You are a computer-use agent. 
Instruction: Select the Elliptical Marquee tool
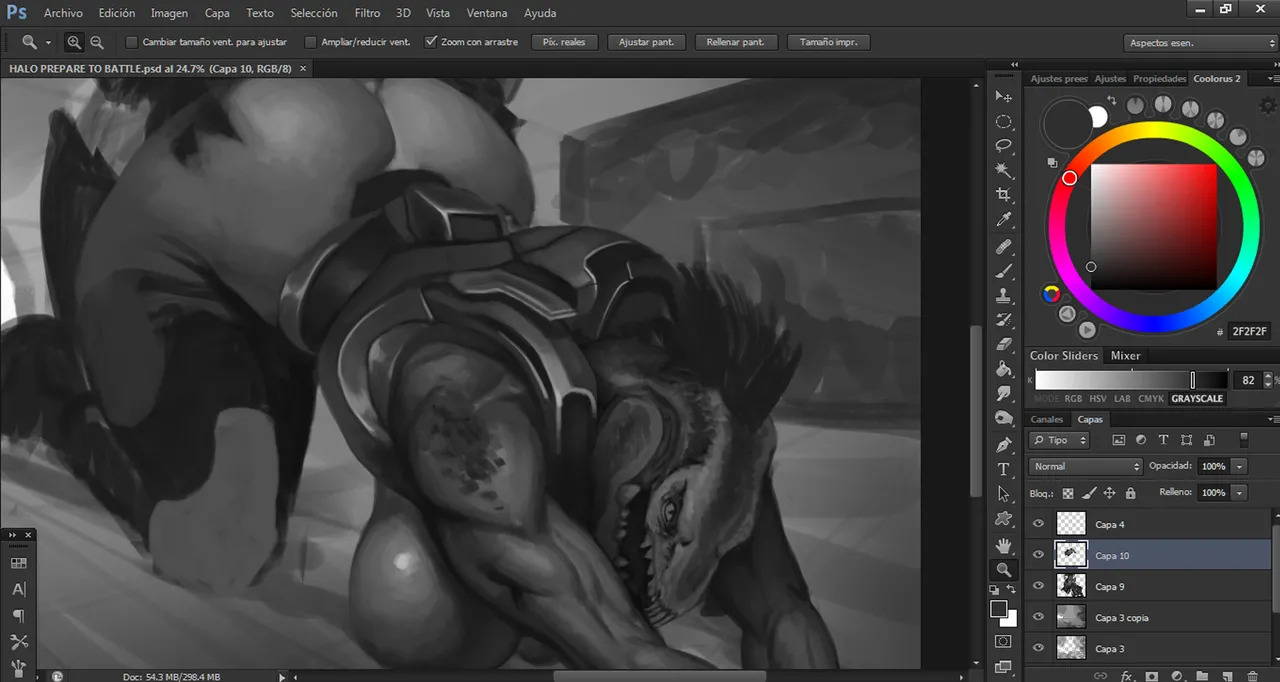1004,122
